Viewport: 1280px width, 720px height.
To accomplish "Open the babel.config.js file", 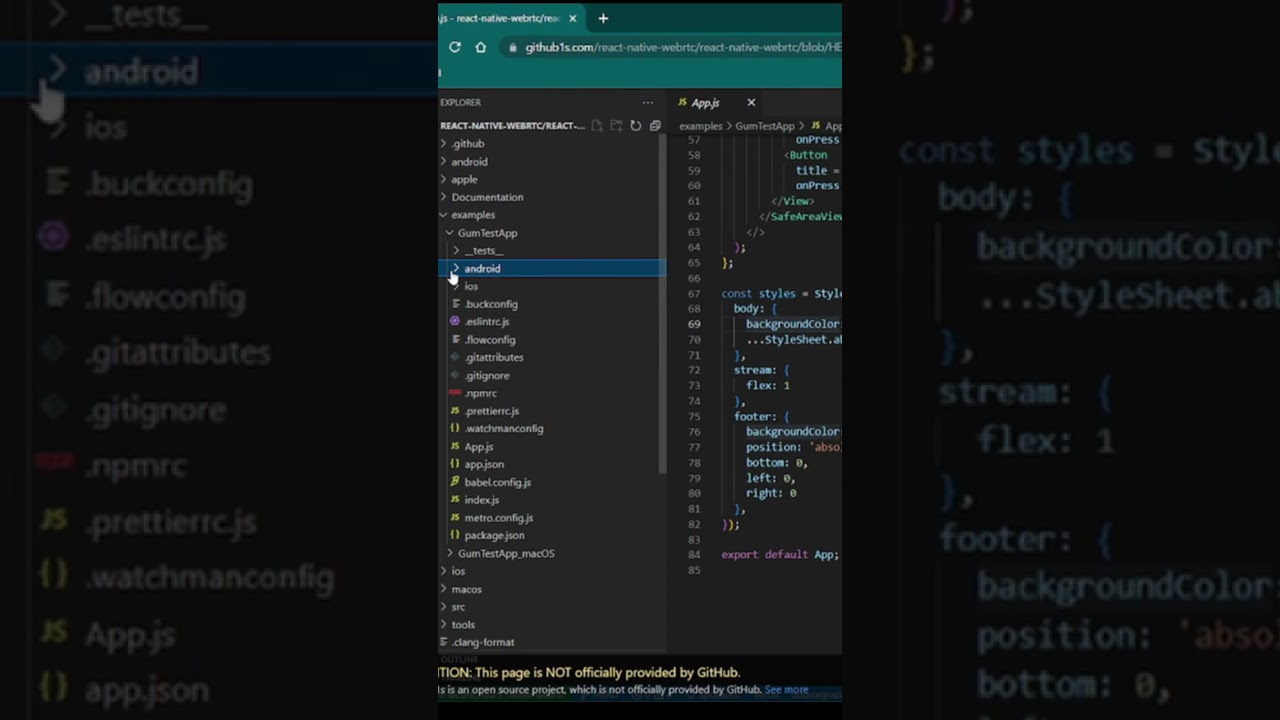I will pos(552,482).
